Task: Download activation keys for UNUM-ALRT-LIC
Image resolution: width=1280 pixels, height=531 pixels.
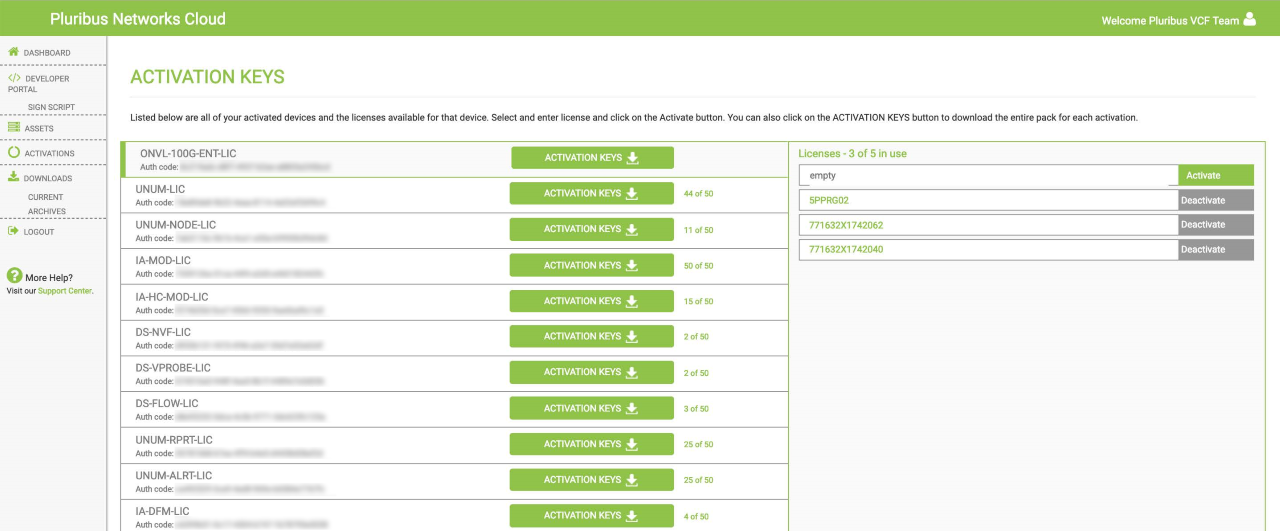Action: (591, 480)
